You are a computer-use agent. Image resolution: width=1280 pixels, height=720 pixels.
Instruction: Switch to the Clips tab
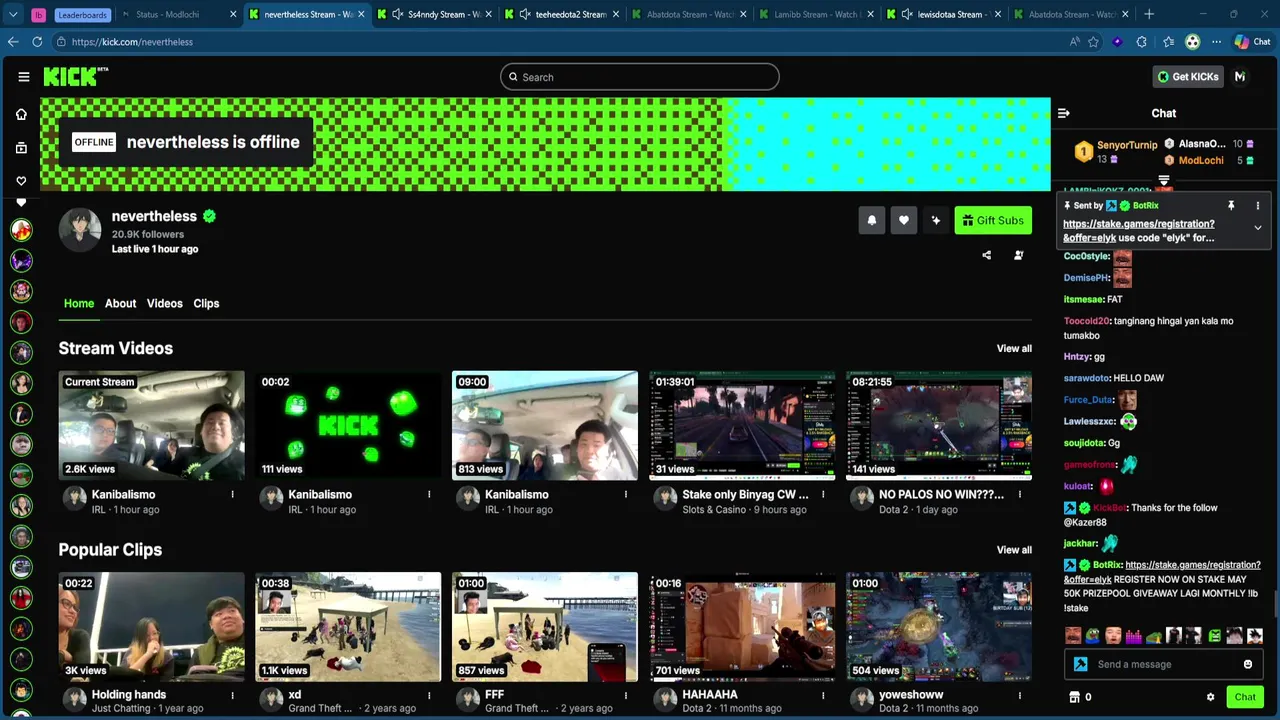[x=206, y=304]
